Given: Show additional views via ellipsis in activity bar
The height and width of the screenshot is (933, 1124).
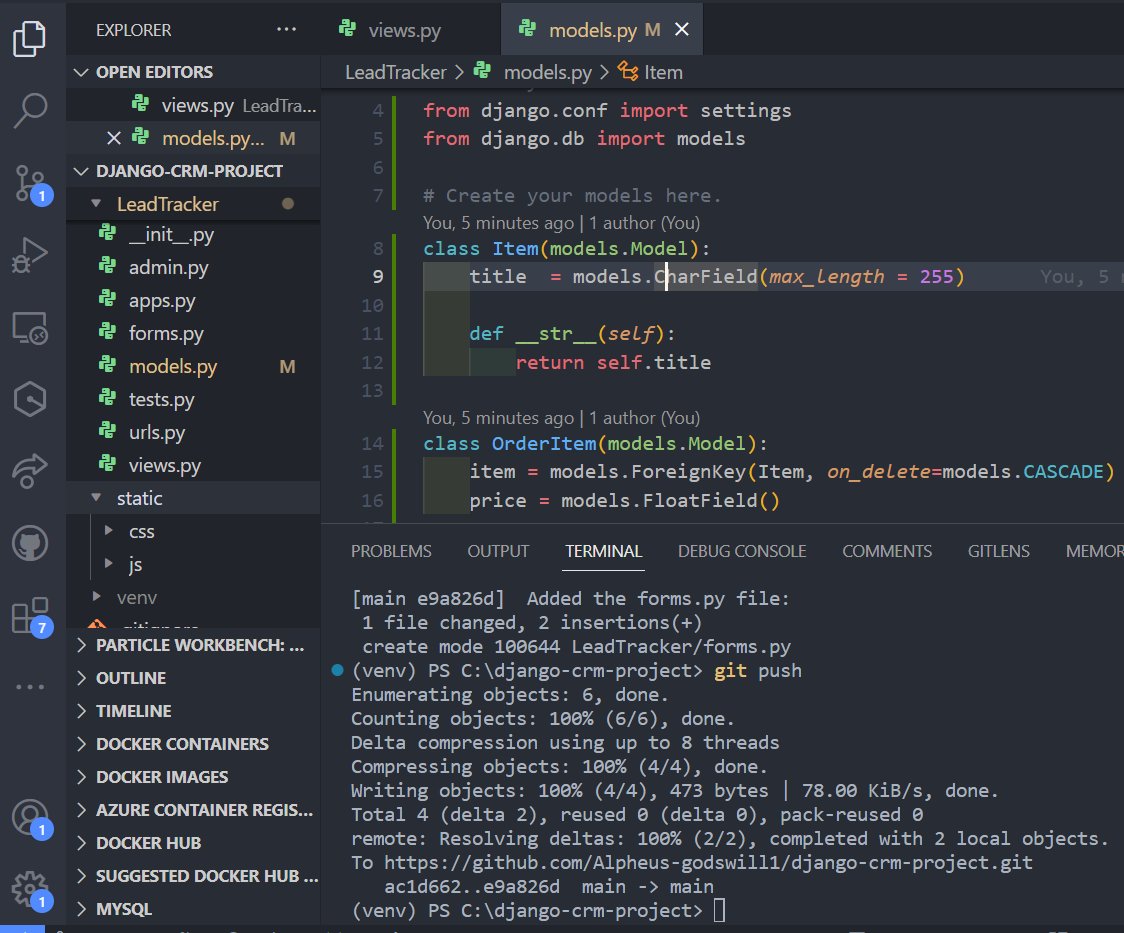Looking at the screenshot, I should click(29, 686).
